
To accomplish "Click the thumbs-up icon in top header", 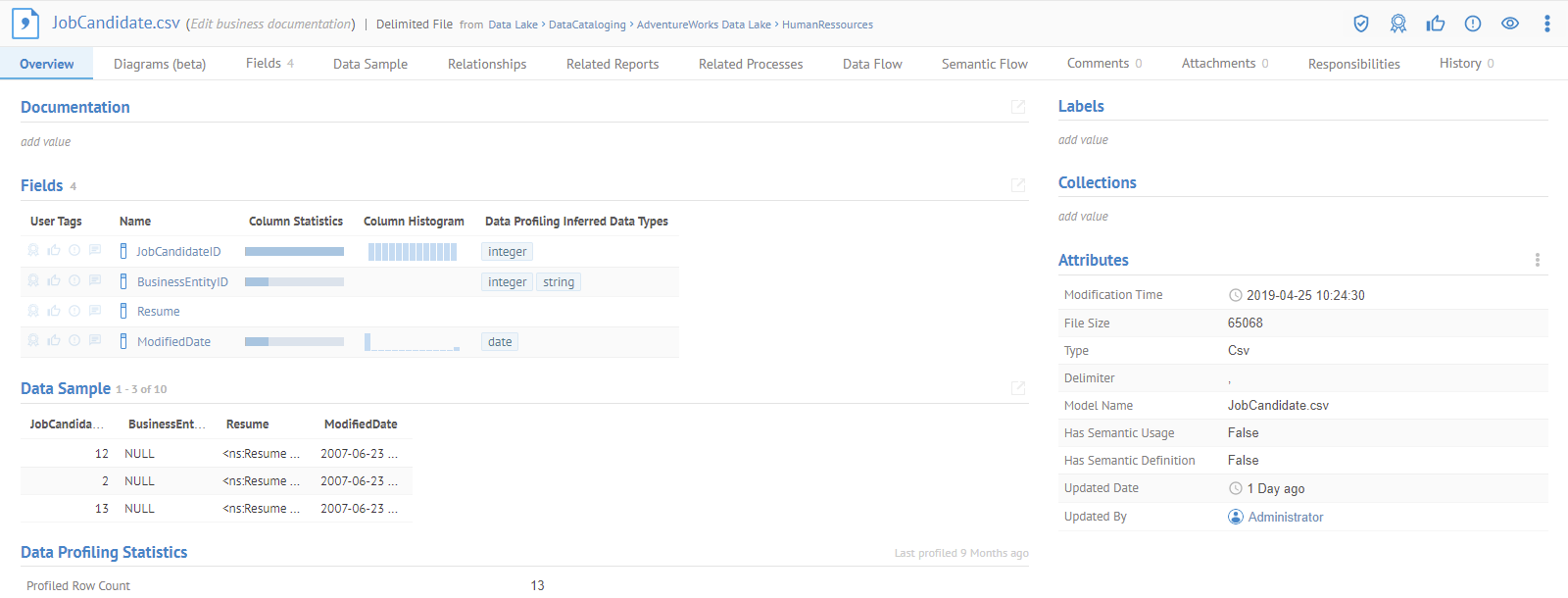I will [x=1436, y=24].
